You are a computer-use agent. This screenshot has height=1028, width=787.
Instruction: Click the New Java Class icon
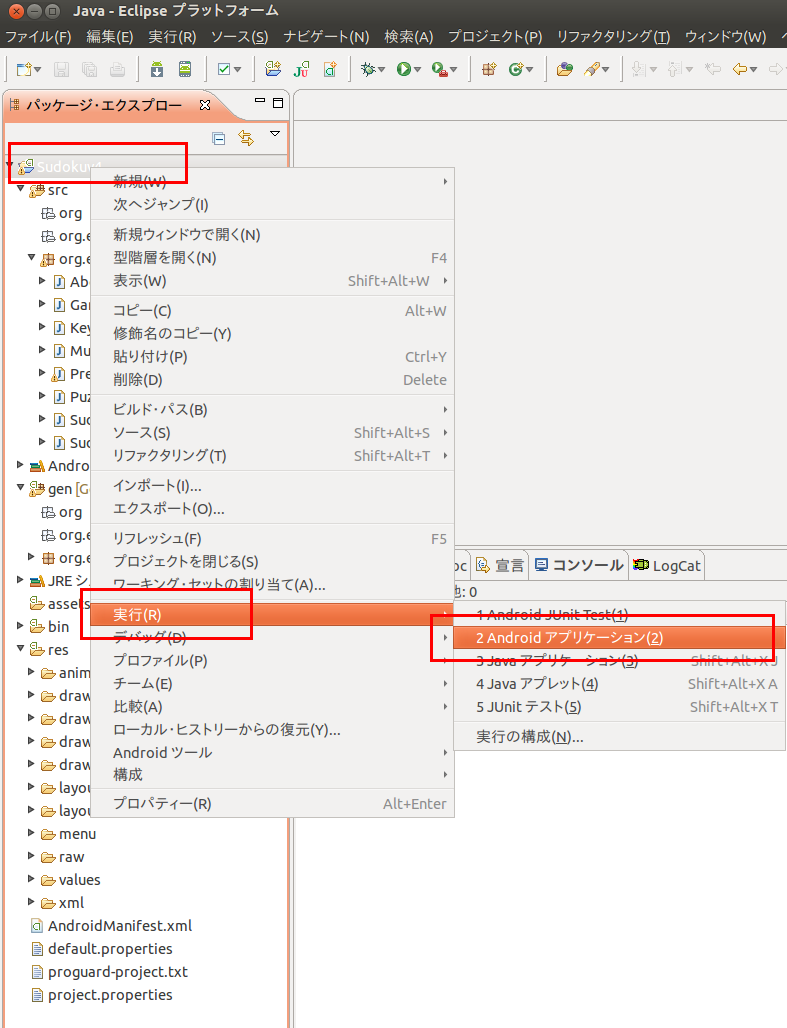516,69
